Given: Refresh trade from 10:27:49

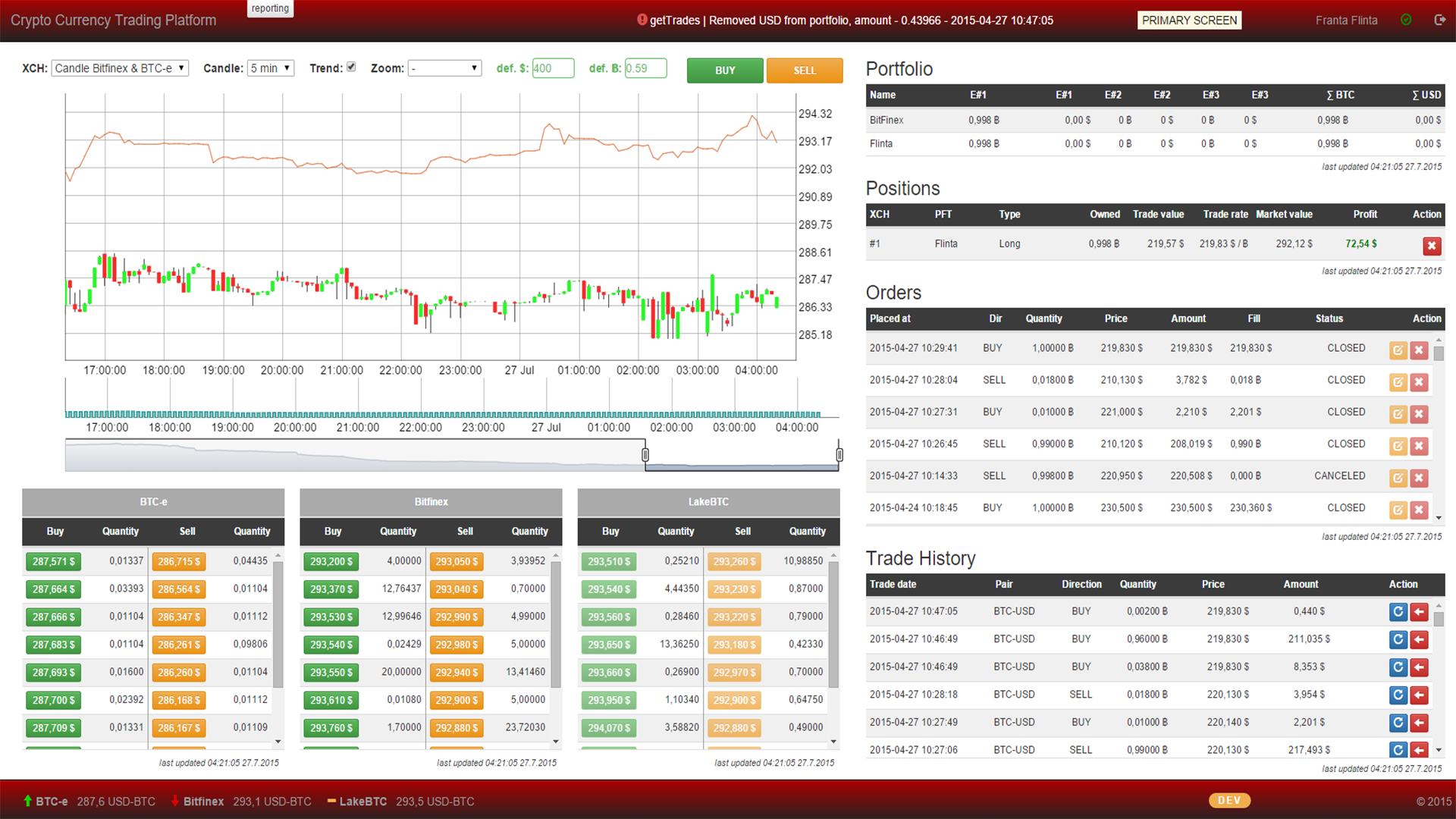Looking at the screenshot, I should tap(1398, 723).
